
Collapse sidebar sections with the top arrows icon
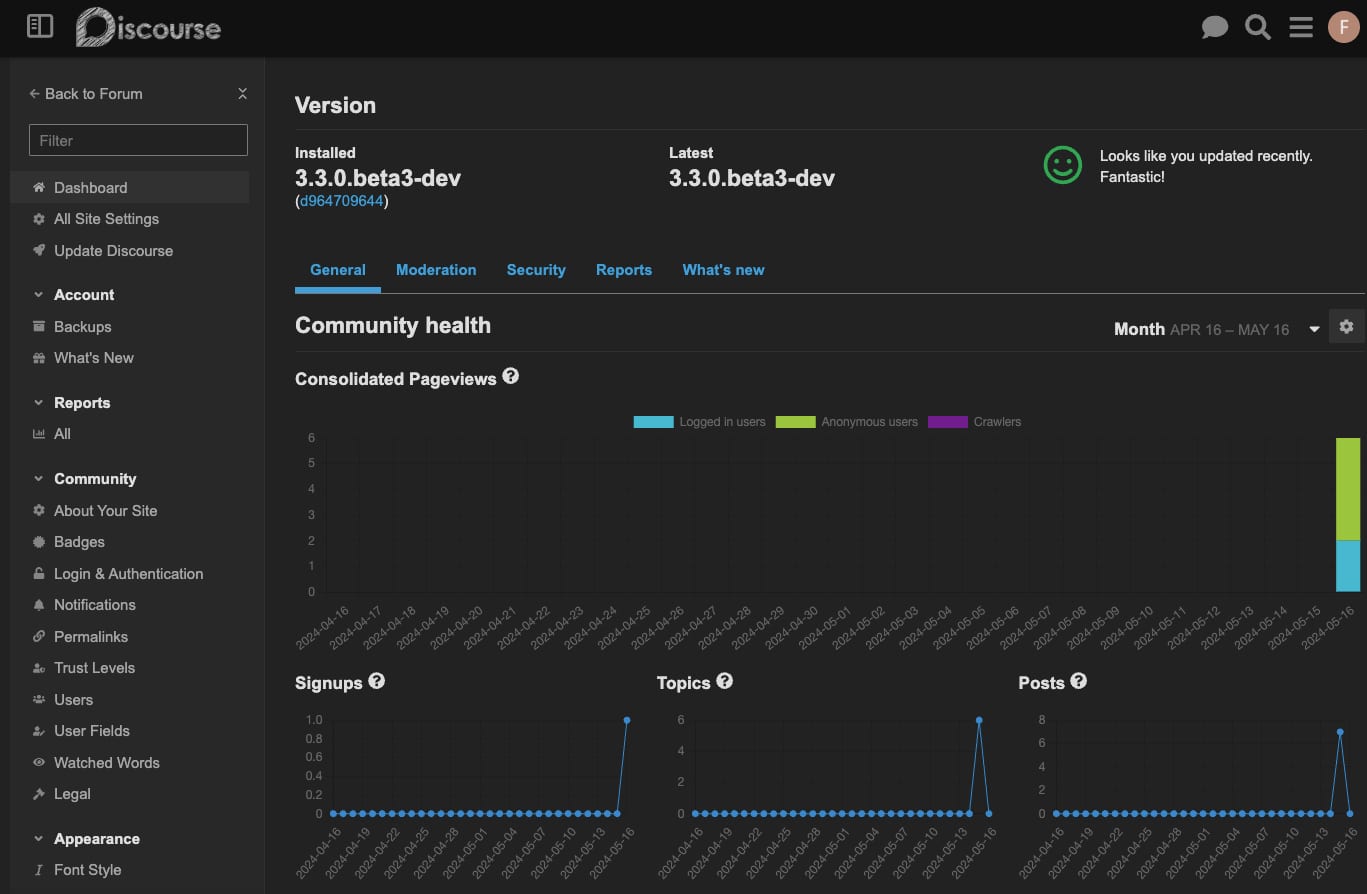click(242, 94)
